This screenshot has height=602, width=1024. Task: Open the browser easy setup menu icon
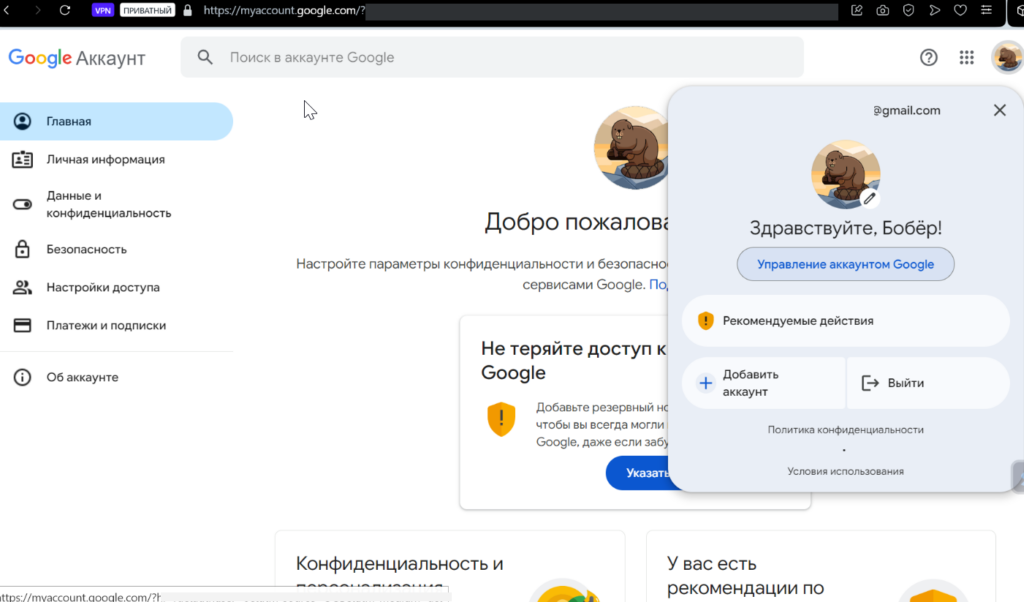click(986, 10)
